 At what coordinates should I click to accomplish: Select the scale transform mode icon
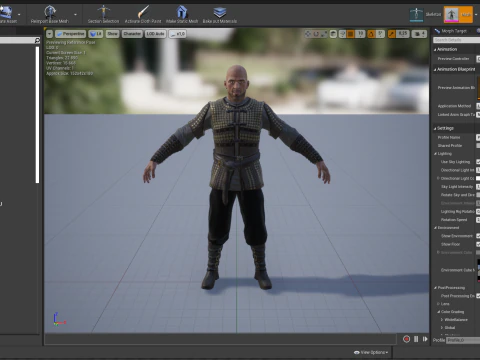pos(323,34)
